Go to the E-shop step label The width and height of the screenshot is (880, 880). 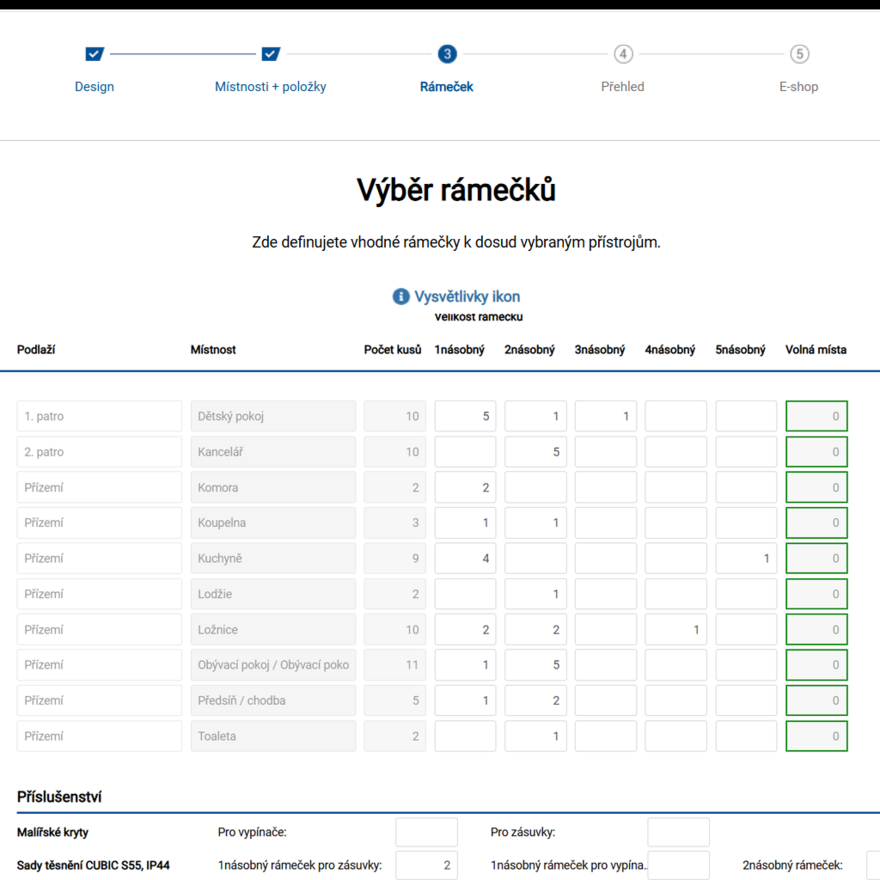point(799,86)
